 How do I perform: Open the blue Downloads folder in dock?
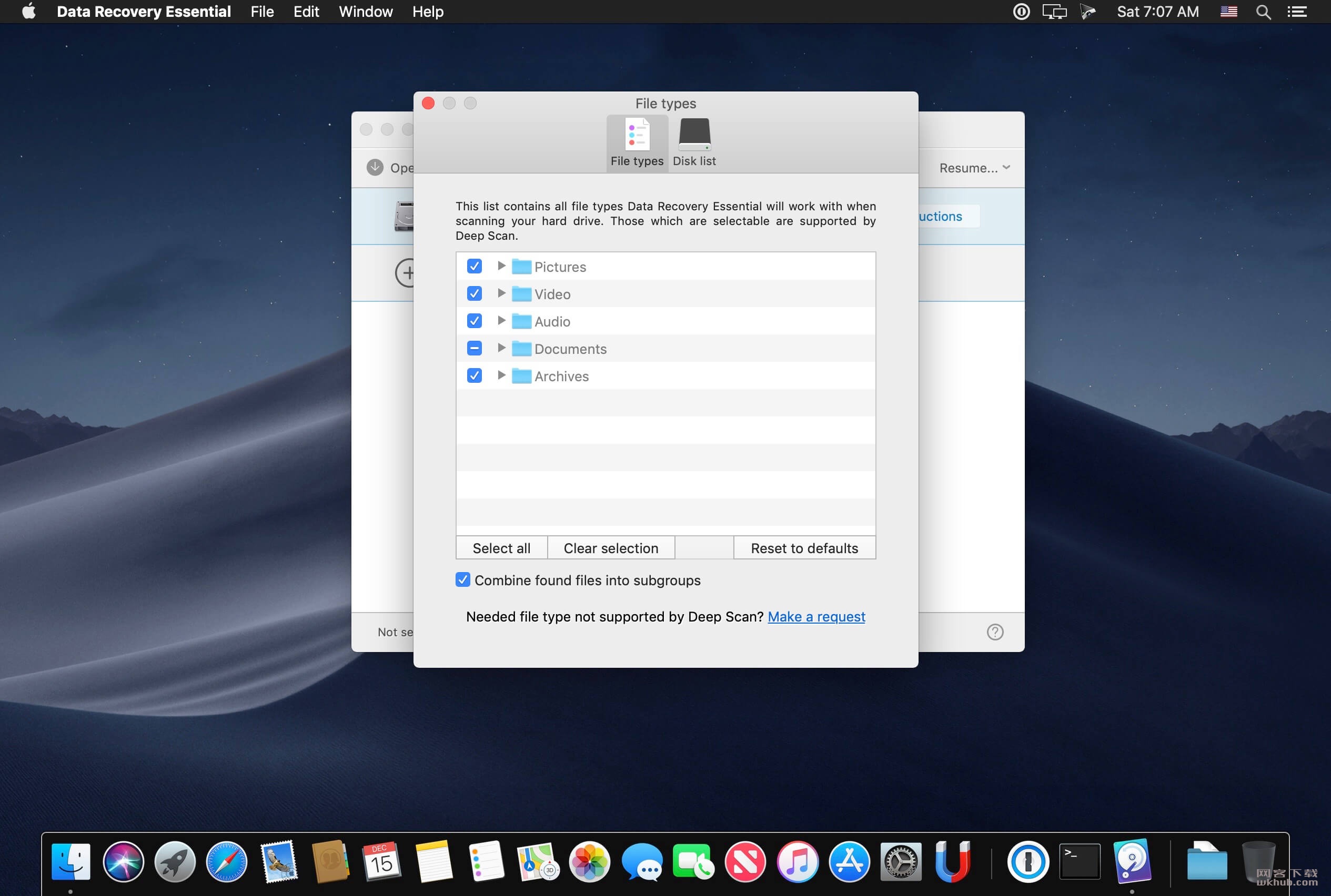tap(1206, 862)
